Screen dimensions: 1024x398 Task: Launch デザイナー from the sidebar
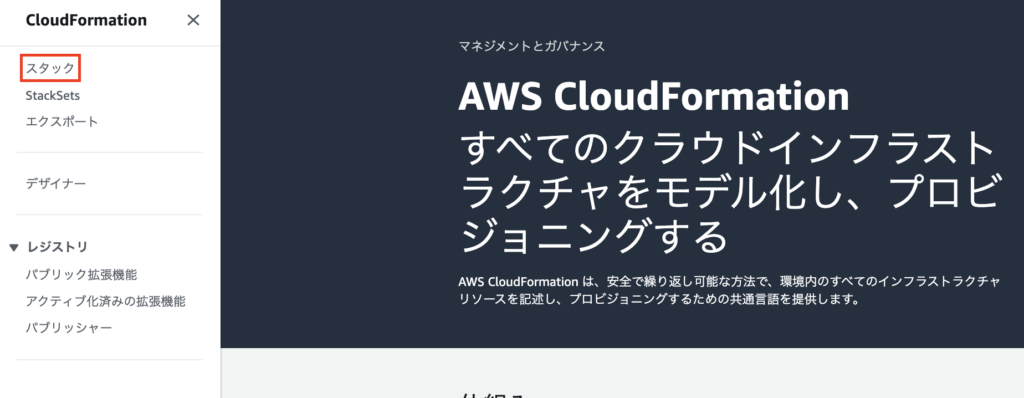coord(56,184)
